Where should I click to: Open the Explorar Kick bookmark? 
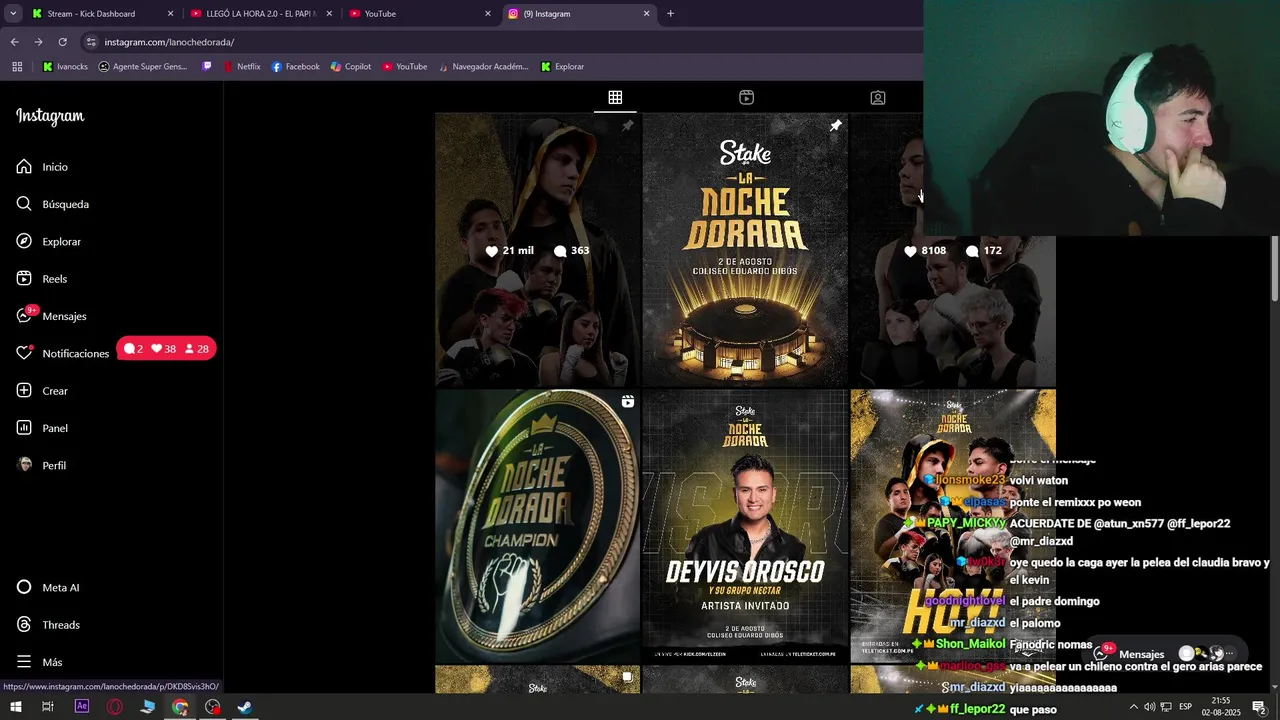point(562,67)
